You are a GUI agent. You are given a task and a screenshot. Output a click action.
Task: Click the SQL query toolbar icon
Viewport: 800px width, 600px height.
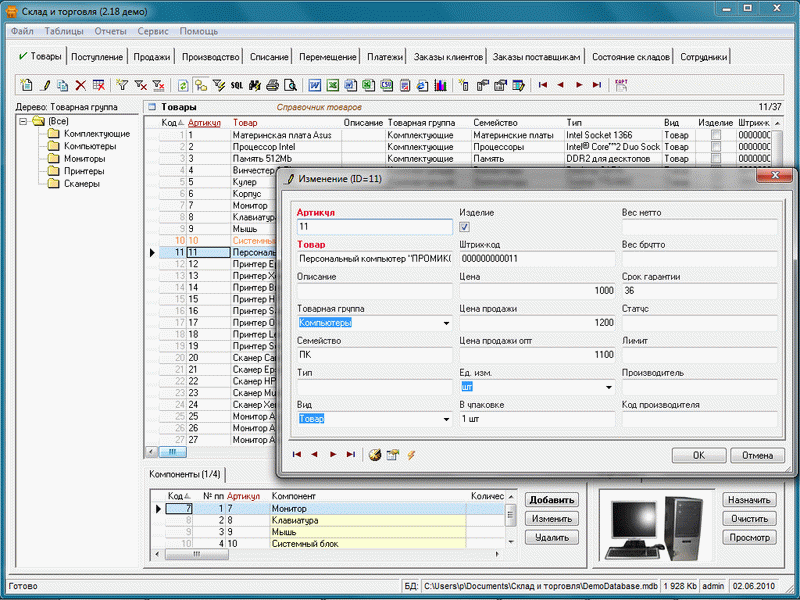(x=235, y=85)
